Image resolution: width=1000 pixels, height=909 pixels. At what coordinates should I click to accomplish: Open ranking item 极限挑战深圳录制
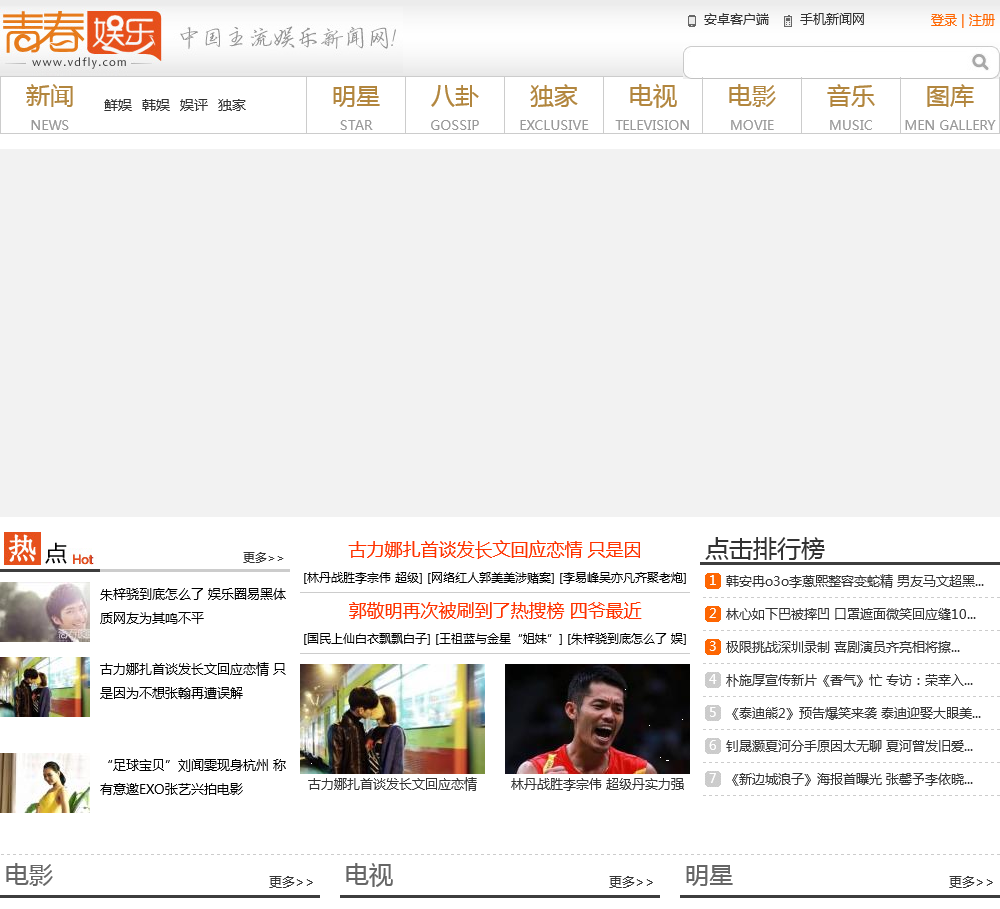click(x=842, y=647)
